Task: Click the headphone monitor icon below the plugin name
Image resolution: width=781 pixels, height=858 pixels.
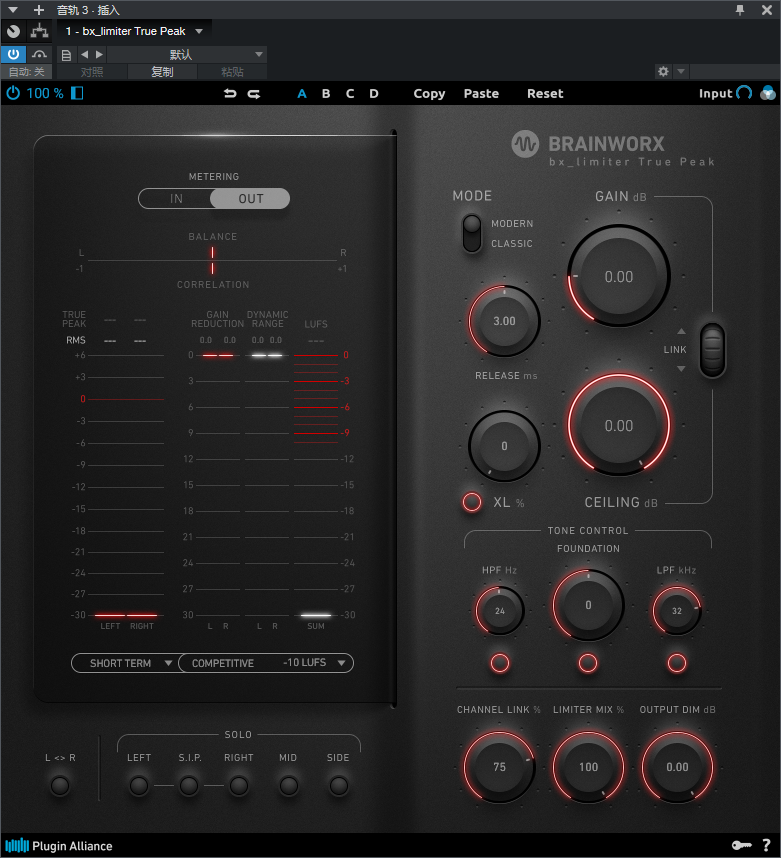Action: click(x=39, y=54)
